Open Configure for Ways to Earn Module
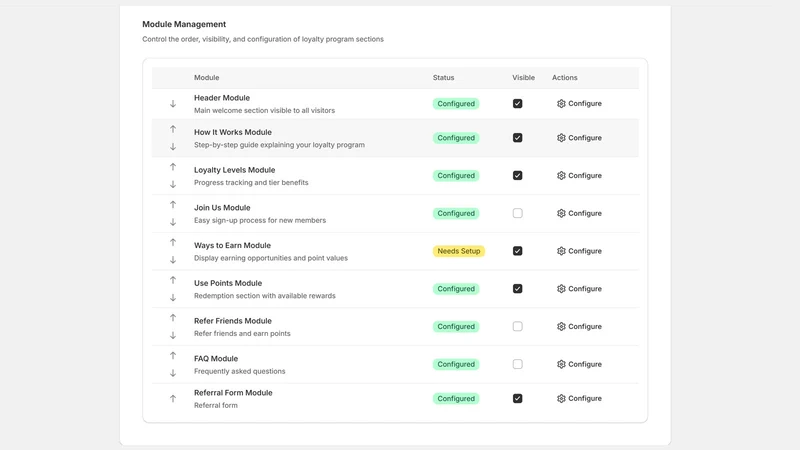 [x=579, y=251]
